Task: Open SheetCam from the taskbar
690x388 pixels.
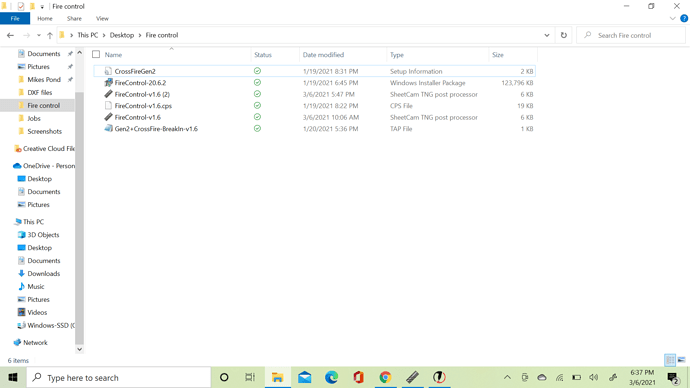Action: tap(412, 377)
